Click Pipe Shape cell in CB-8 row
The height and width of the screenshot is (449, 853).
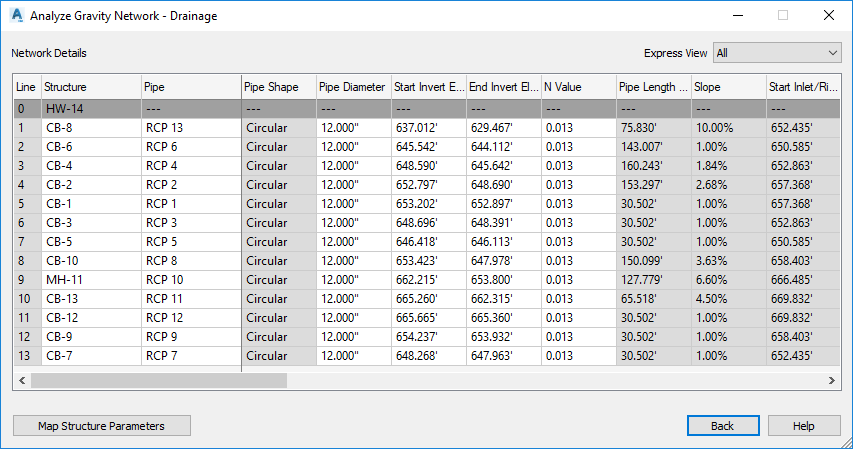coord(279,128)
